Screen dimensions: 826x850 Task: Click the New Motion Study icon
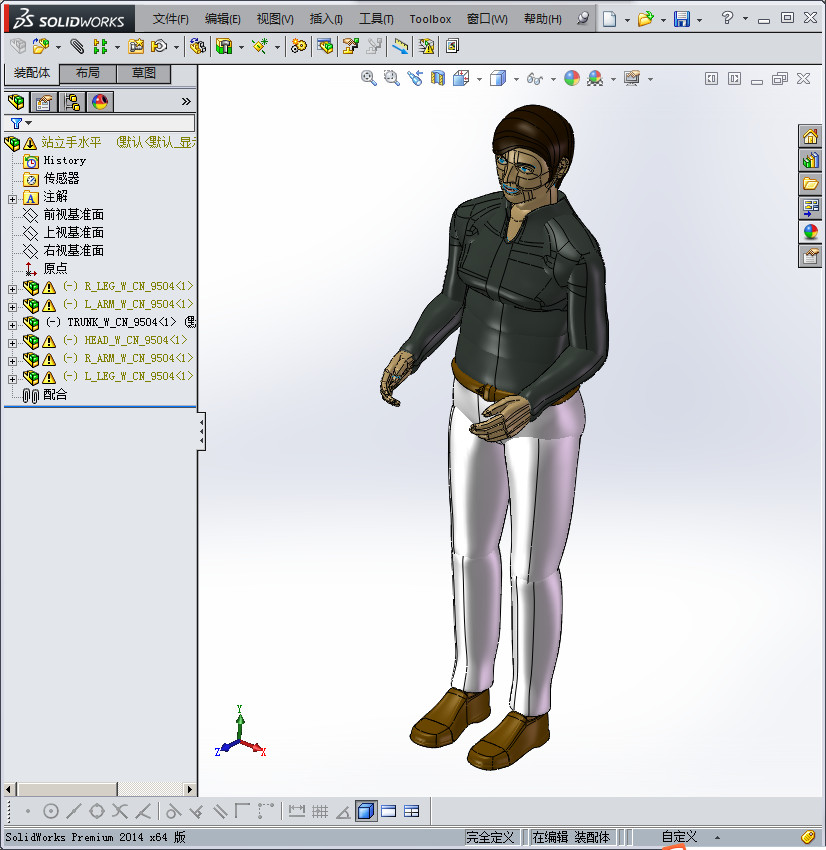pos(298,46)
